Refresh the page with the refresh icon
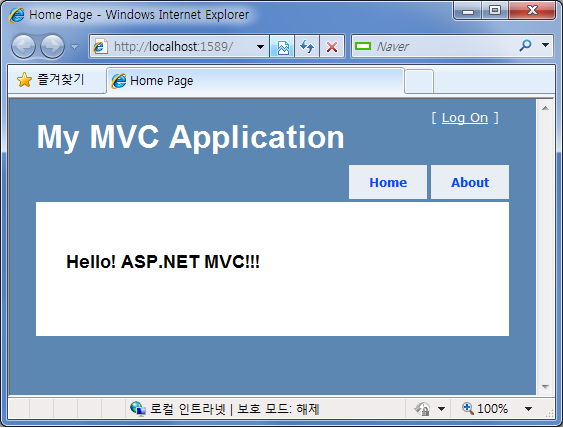 [307, 47]
